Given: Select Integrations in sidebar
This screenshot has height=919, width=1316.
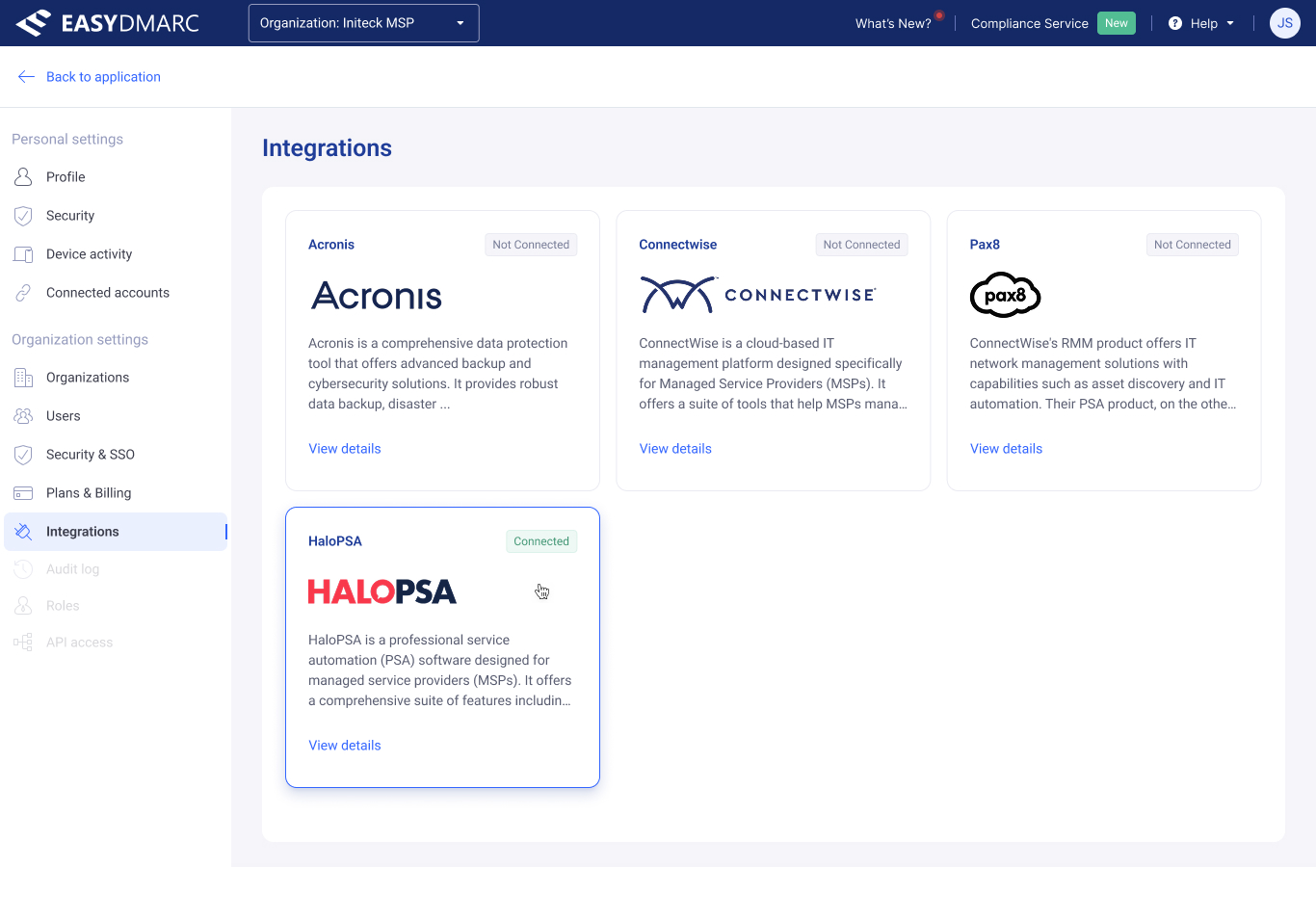Looking at the screenshot, I should [116, 532].
